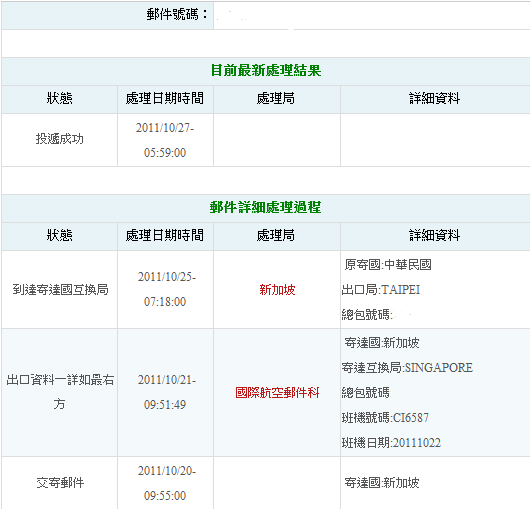Click 寄達國:新加坡 in the 交寄郵件 row
This screenshot has width=530, height=509.
(382, 483)
